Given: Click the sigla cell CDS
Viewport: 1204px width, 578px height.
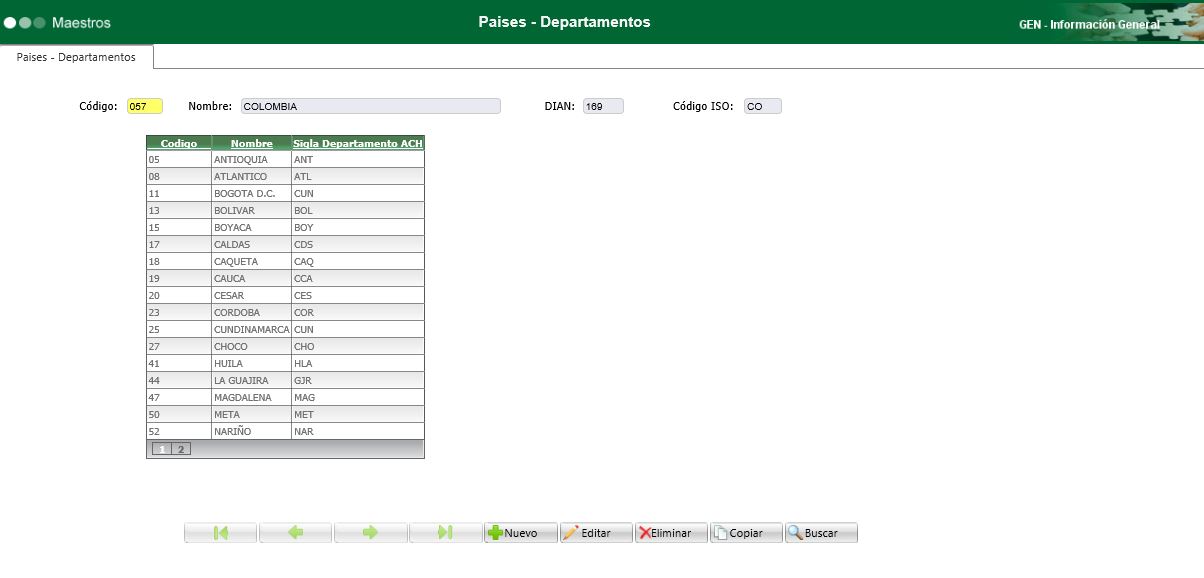Looking at the screenshot, I should tap(358, 244).
